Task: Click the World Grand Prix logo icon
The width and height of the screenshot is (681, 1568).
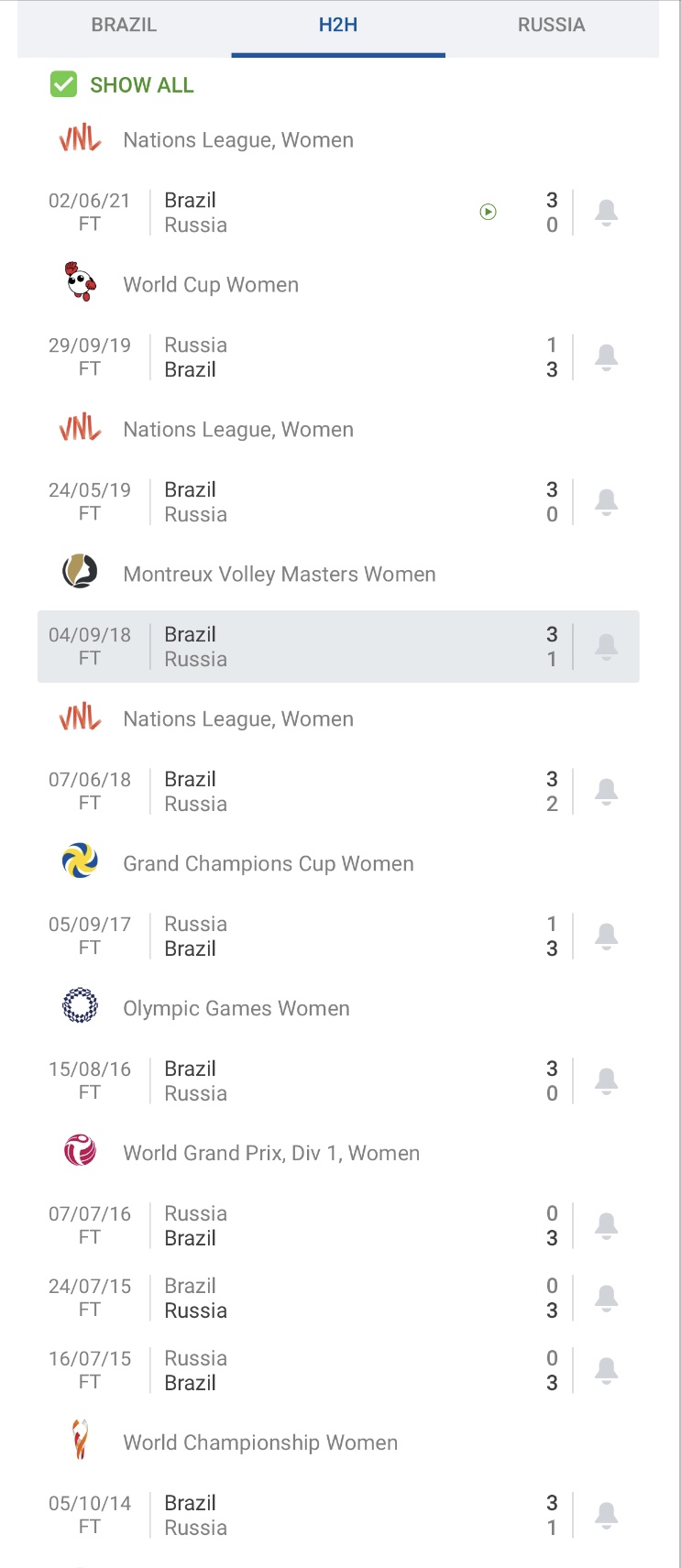Action: (x=81, y=1152)
